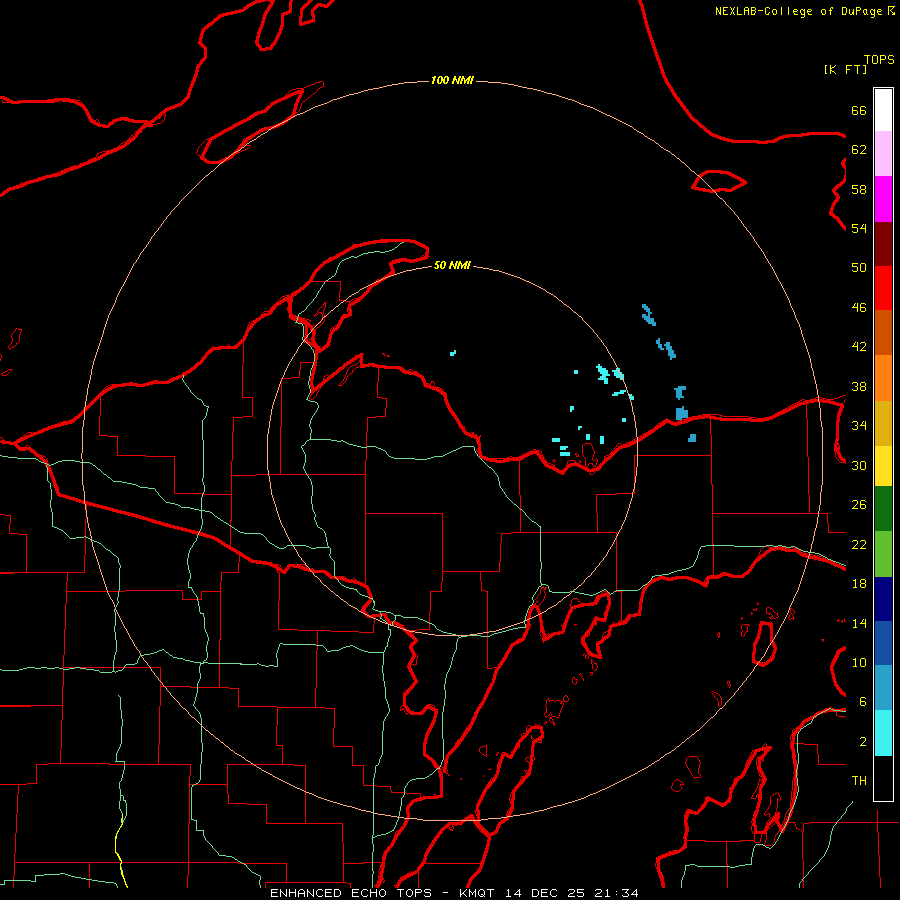This screenshot has height=900, width=900.
Task: Pick the light green legend swatch
Action: point(883,554)
